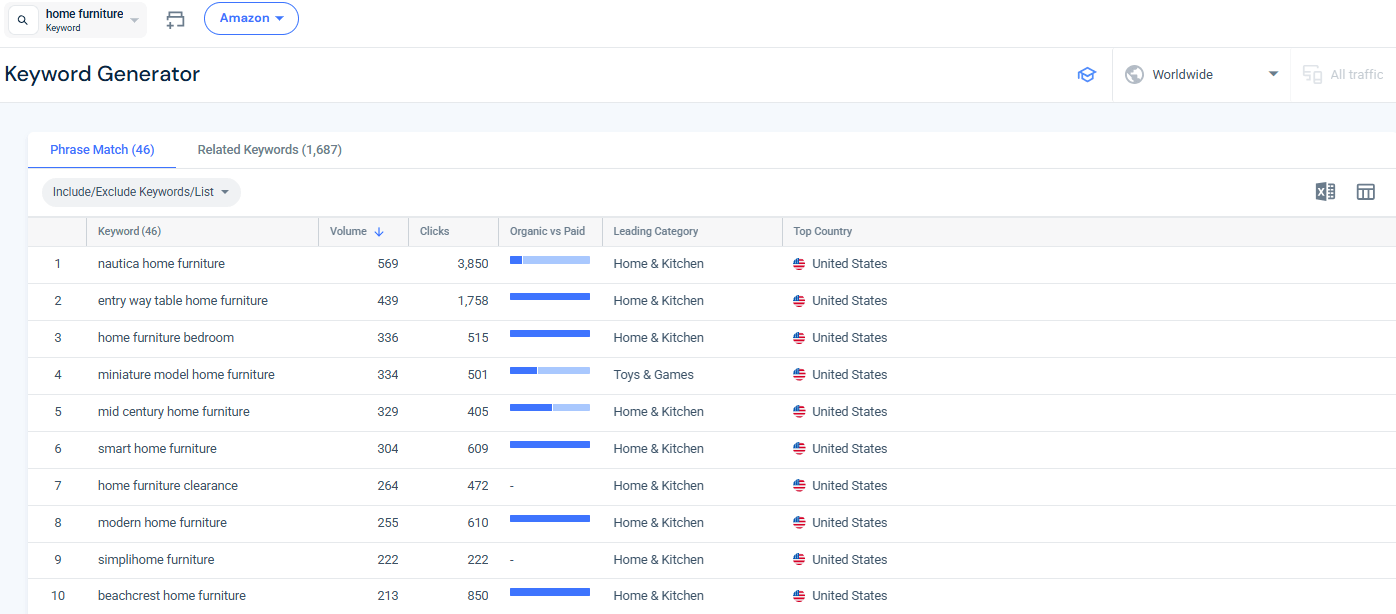Open the column settings icon

(x=1366, y=192)
